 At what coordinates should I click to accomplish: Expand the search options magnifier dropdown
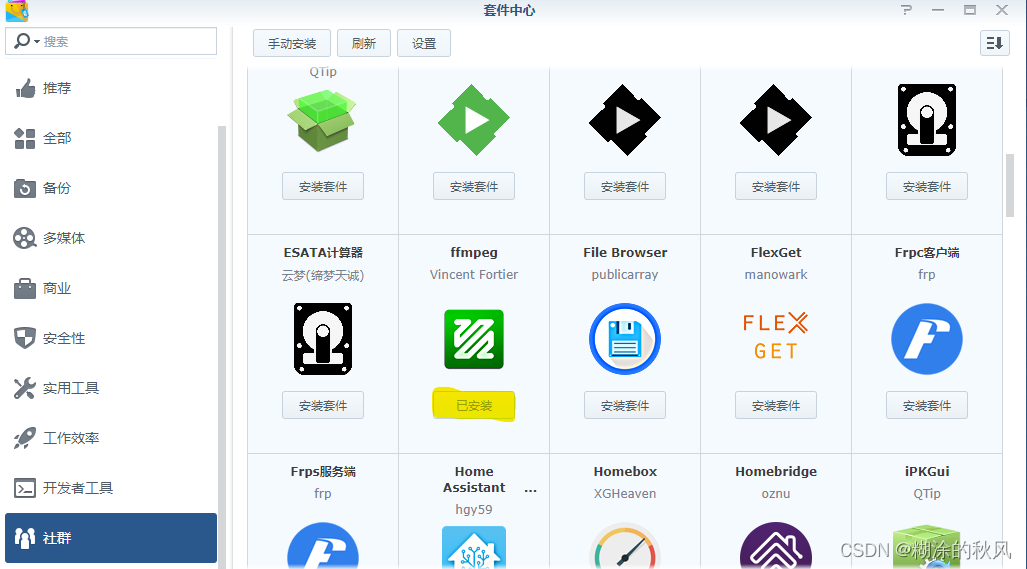tap(26, 41)
